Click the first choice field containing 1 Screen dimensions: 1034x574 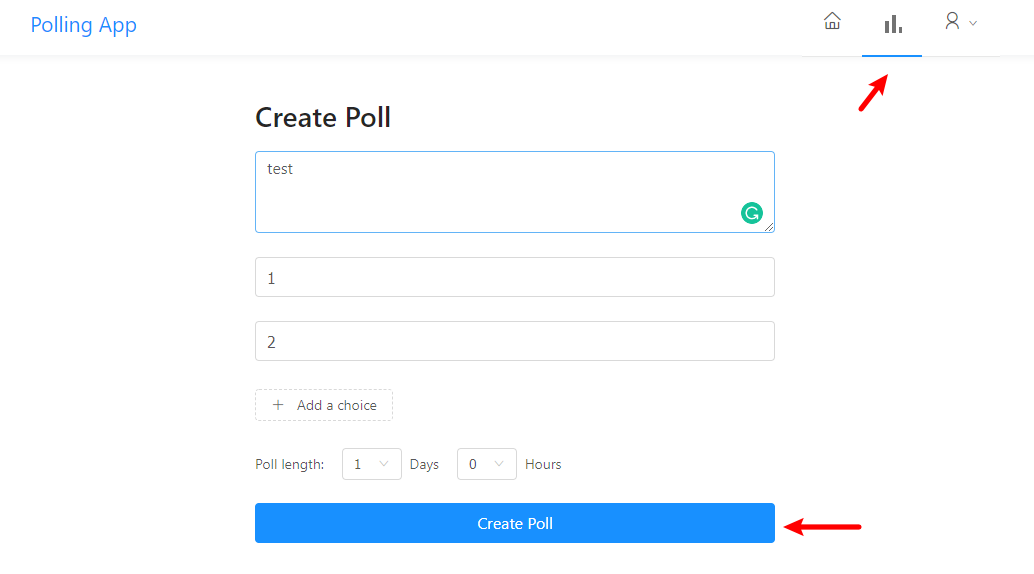514,277
